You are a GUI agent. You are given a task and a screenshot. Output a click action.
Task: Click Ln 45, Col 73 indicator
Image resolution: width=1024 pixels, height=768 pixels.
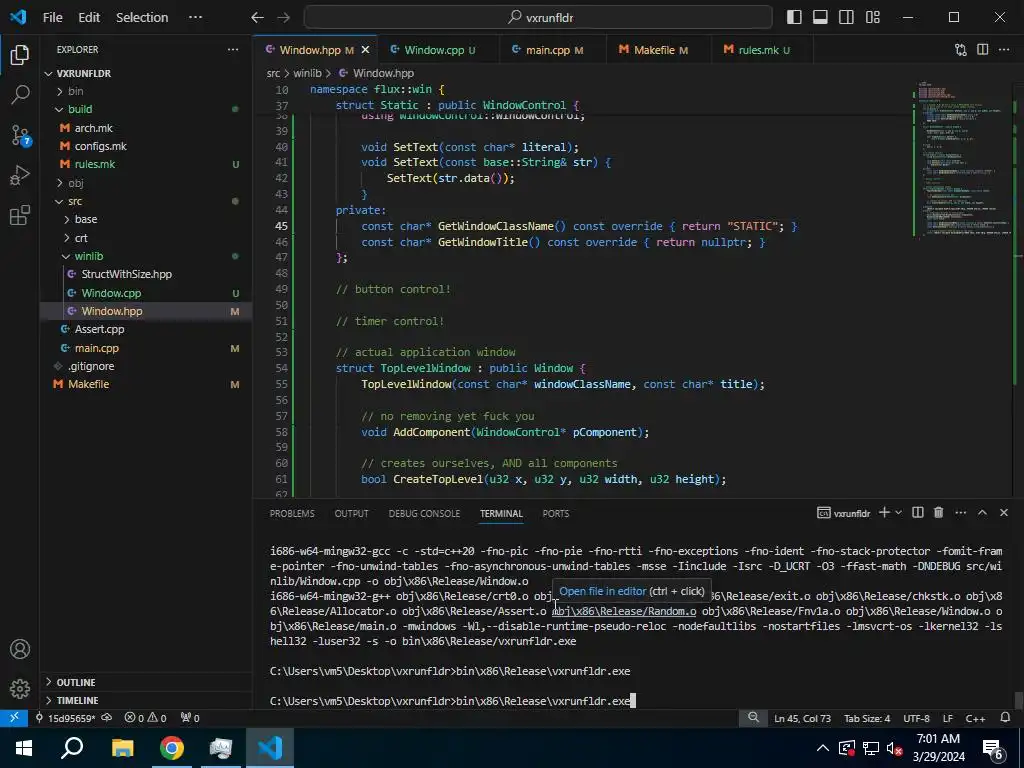[802, 718]
